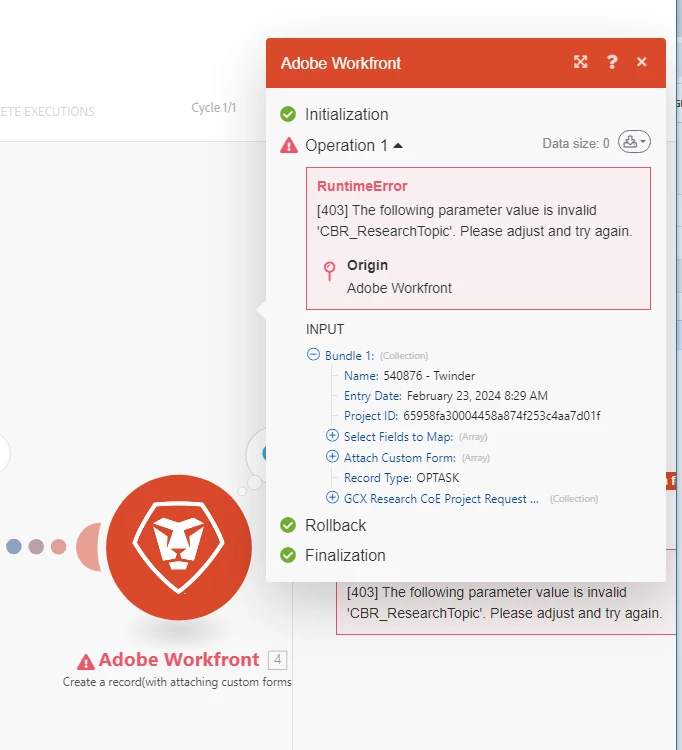
Task: Click the Data size: 0 label
Action: click(x=576, y=143)
